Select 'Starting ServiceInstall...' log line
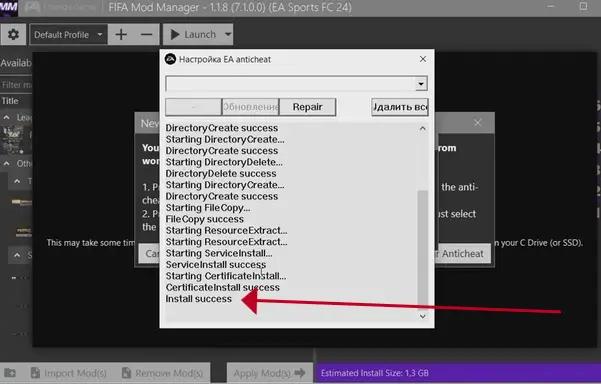601x384 pixels. tap(219, 253)
